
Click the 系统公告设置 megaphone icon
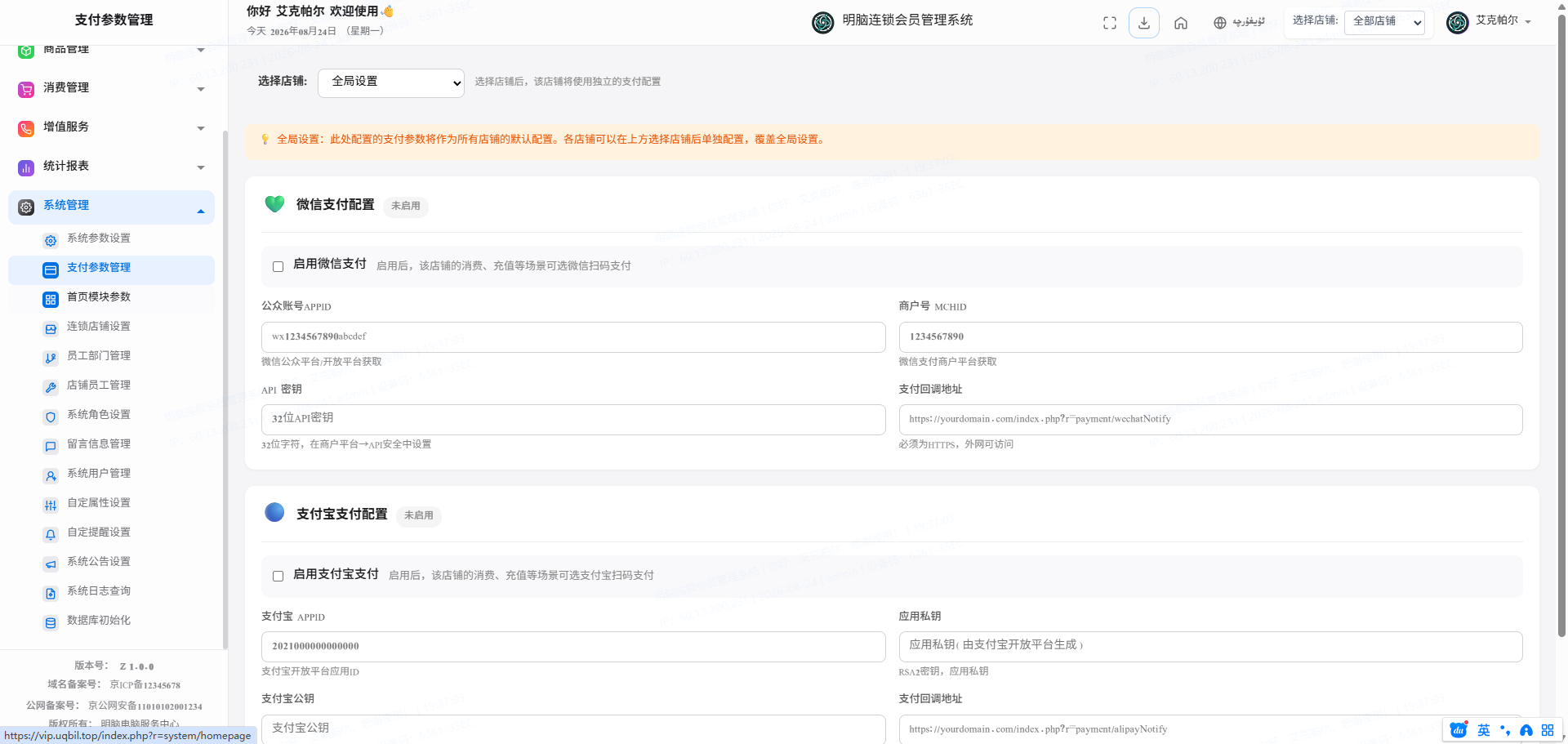pos(51,564)
